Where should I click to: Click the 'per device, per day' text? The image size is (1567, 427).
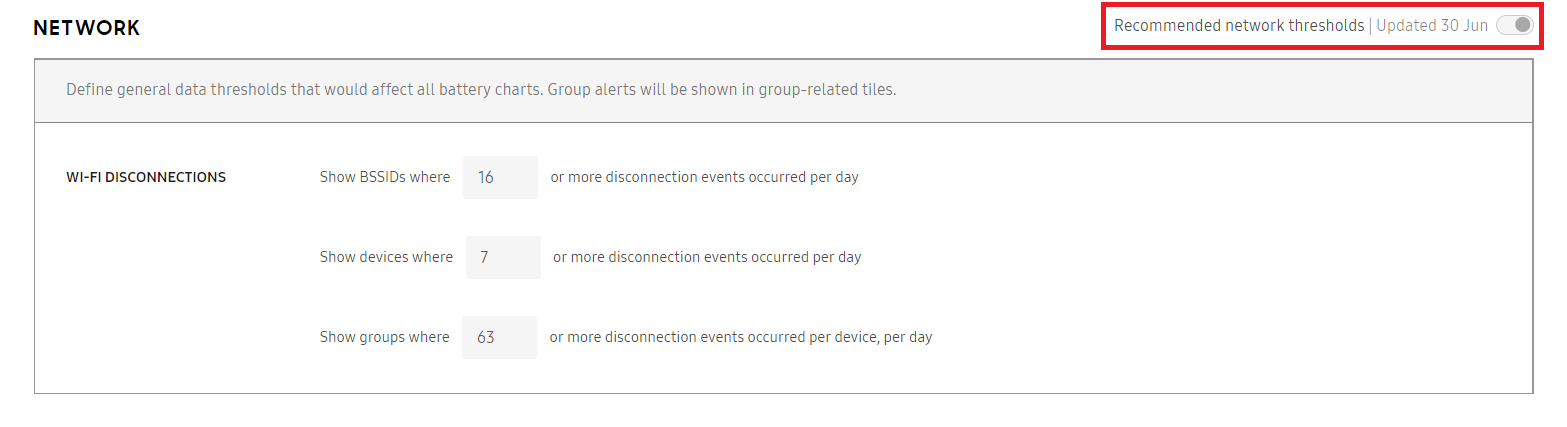(x=867, y=337)
